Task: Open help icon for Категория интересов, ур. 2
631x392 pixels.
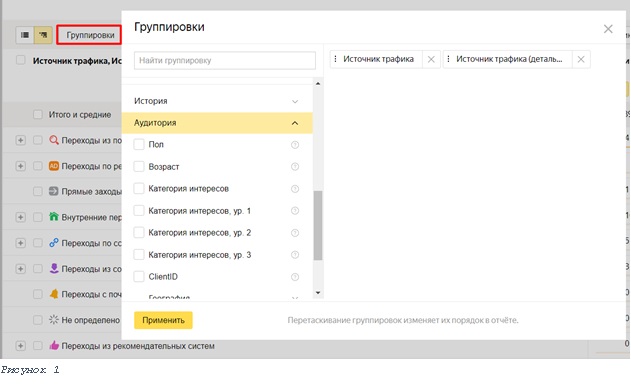Action: [295, 233]
